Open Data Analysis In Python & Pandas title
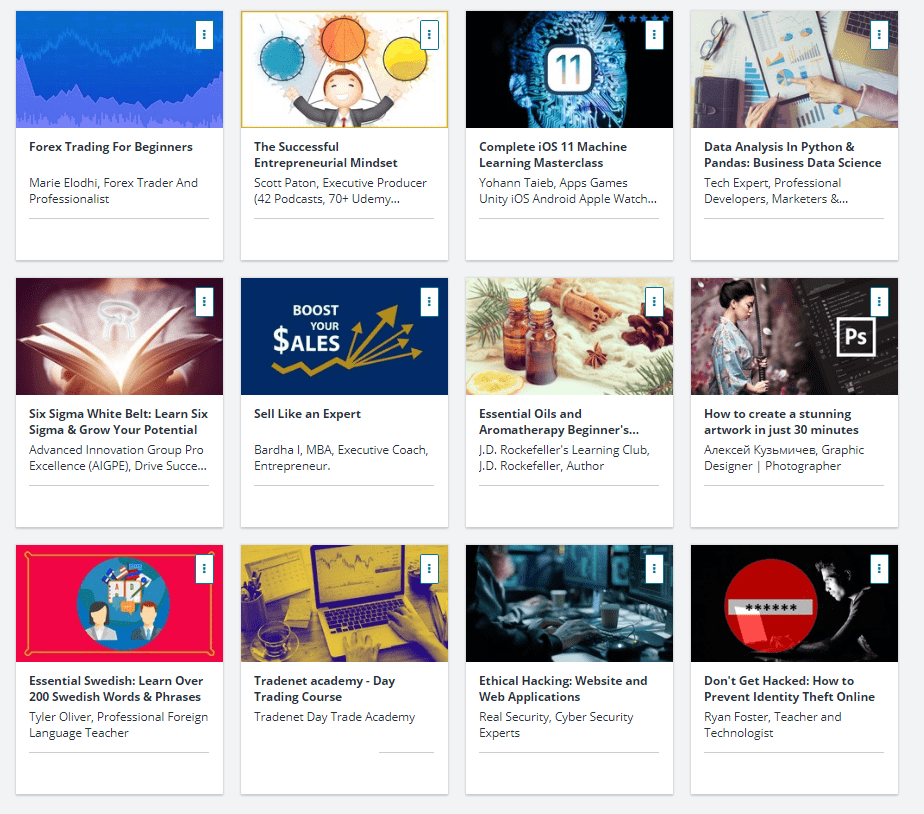Screen dimensions: 924x814 pyautogui.click(x=793, y=154)
